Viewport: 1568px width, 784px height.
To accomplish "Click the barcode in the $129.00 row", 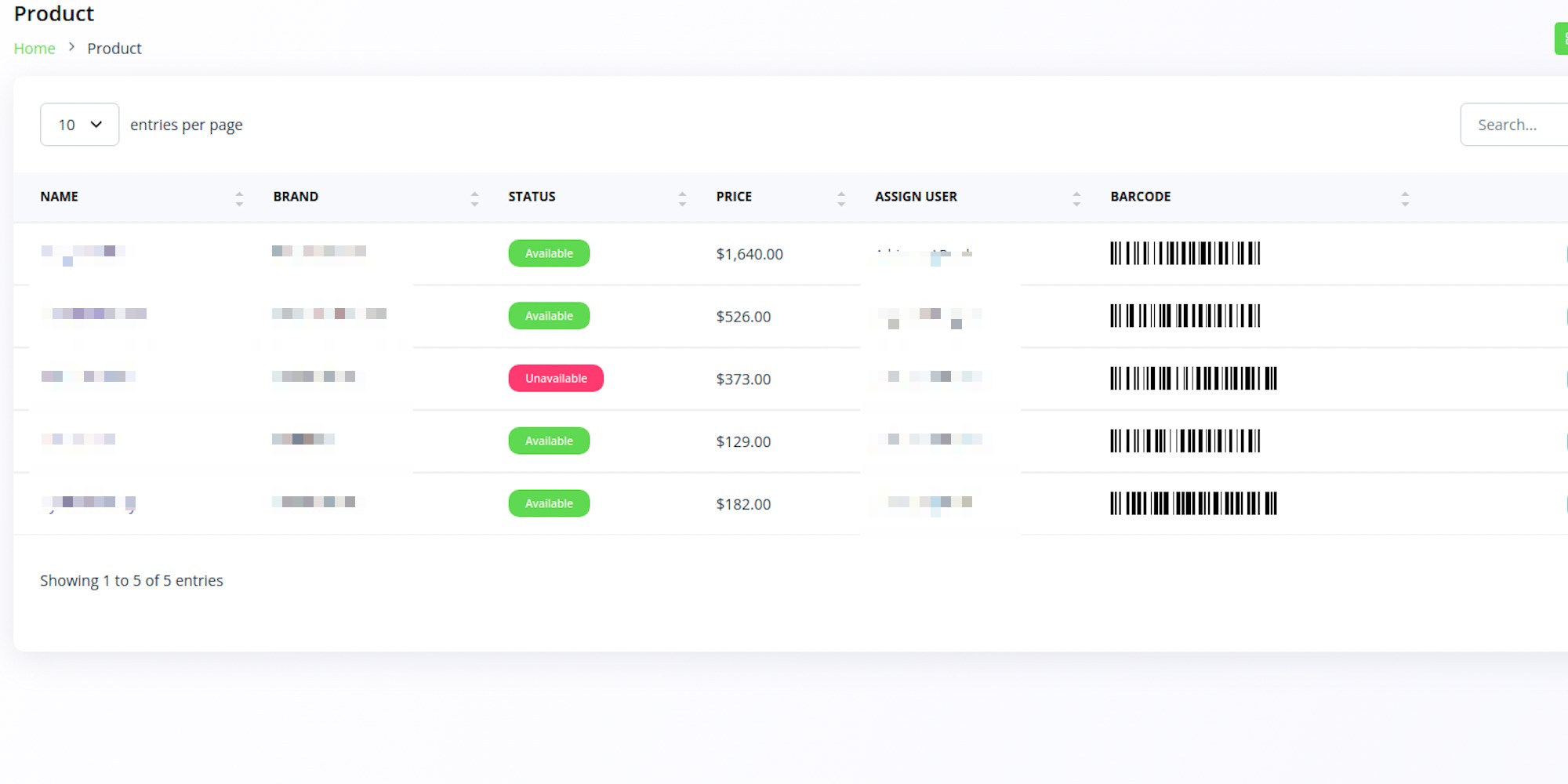I will [x=1185, y=441].
